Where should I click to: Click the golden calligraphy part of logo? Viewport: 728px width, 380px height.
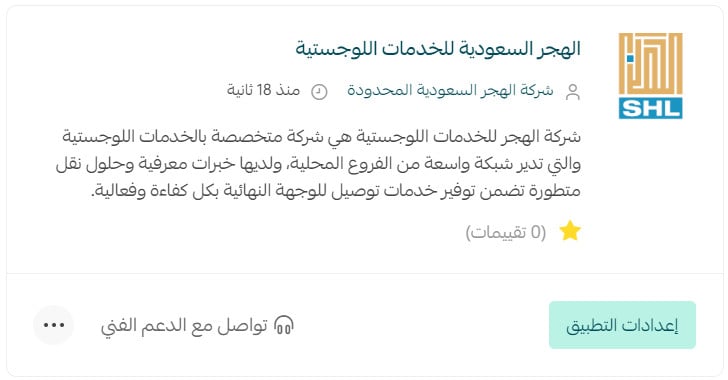pyautogui.click(x=650, y=64)
